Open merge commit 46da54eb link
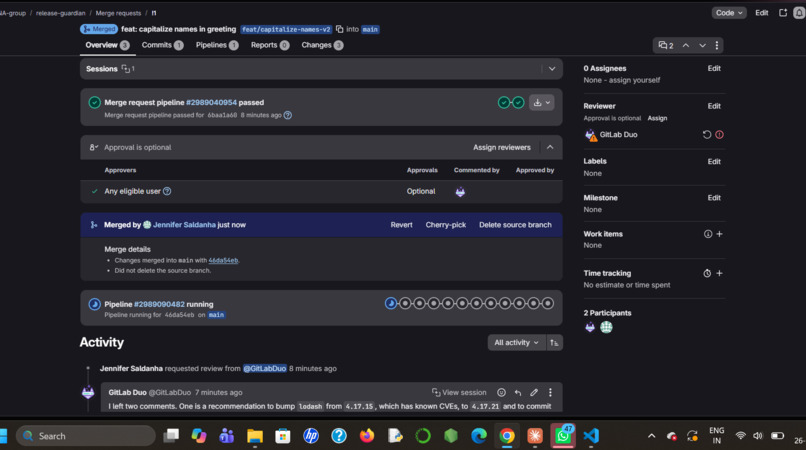Image resolution: width=806 pixels, height=450 pixels. pos(223,261)
